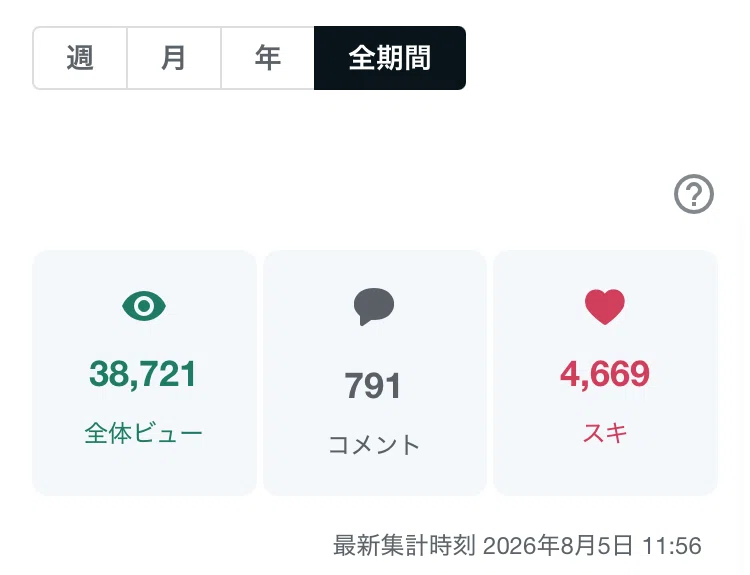This screenshot has width=750, height=575.
Task: Click the 791 comments count
Action: (373, 386)
